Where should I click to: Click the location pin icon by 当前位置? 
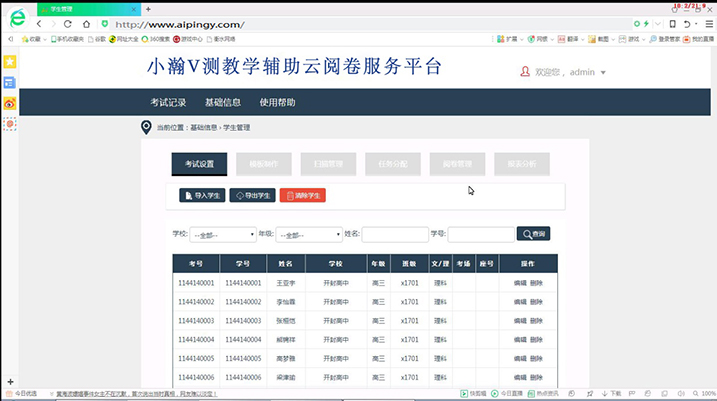pos(146,127)
